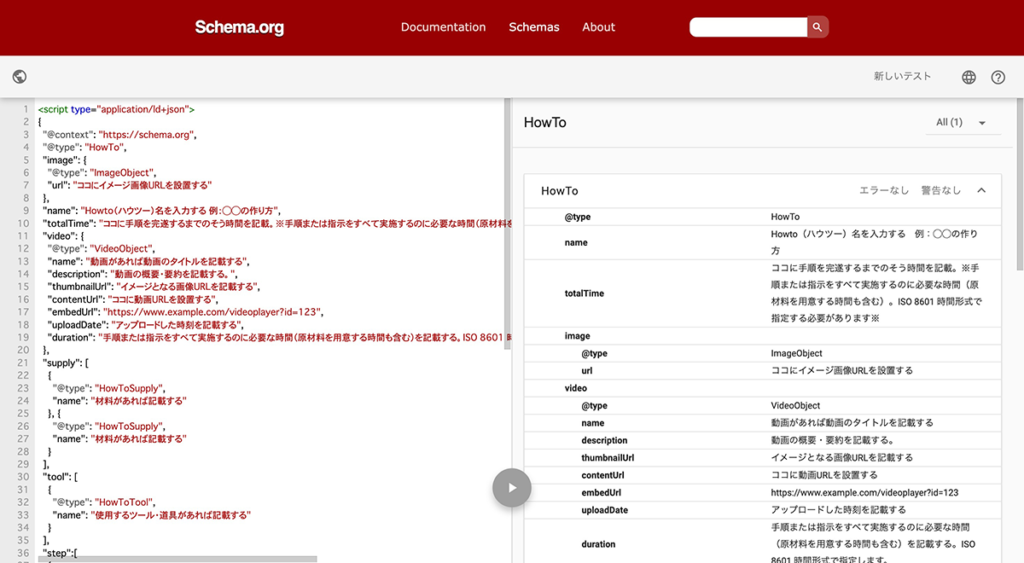Click the embedUrl value https://www.example.com/videoplayer?id=123
The image size is (1024, 563).
click(864, 492)
